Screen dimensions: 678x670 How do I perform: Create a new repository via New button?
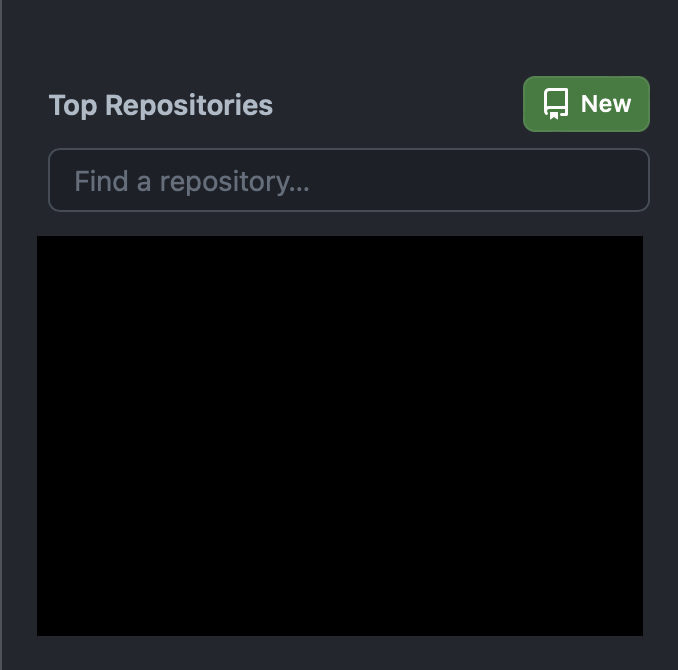click(586, 104)
